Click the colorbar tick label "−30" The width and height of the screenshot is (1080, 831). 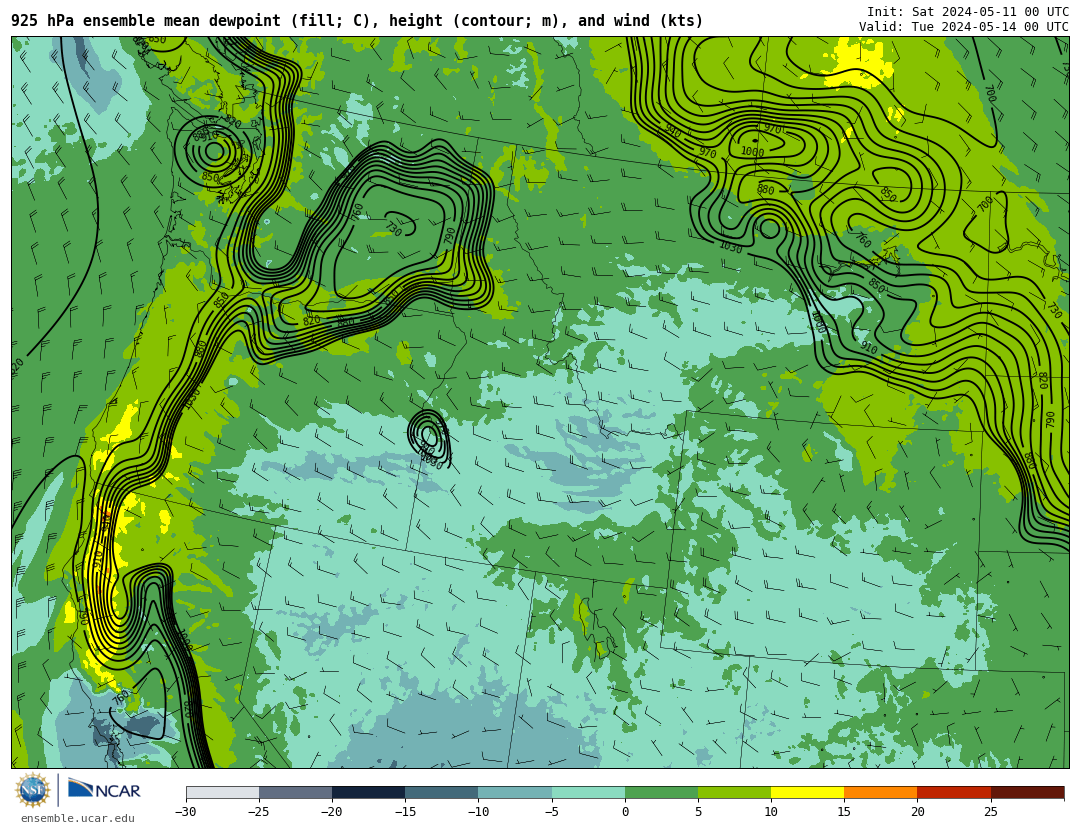[186, 812]
